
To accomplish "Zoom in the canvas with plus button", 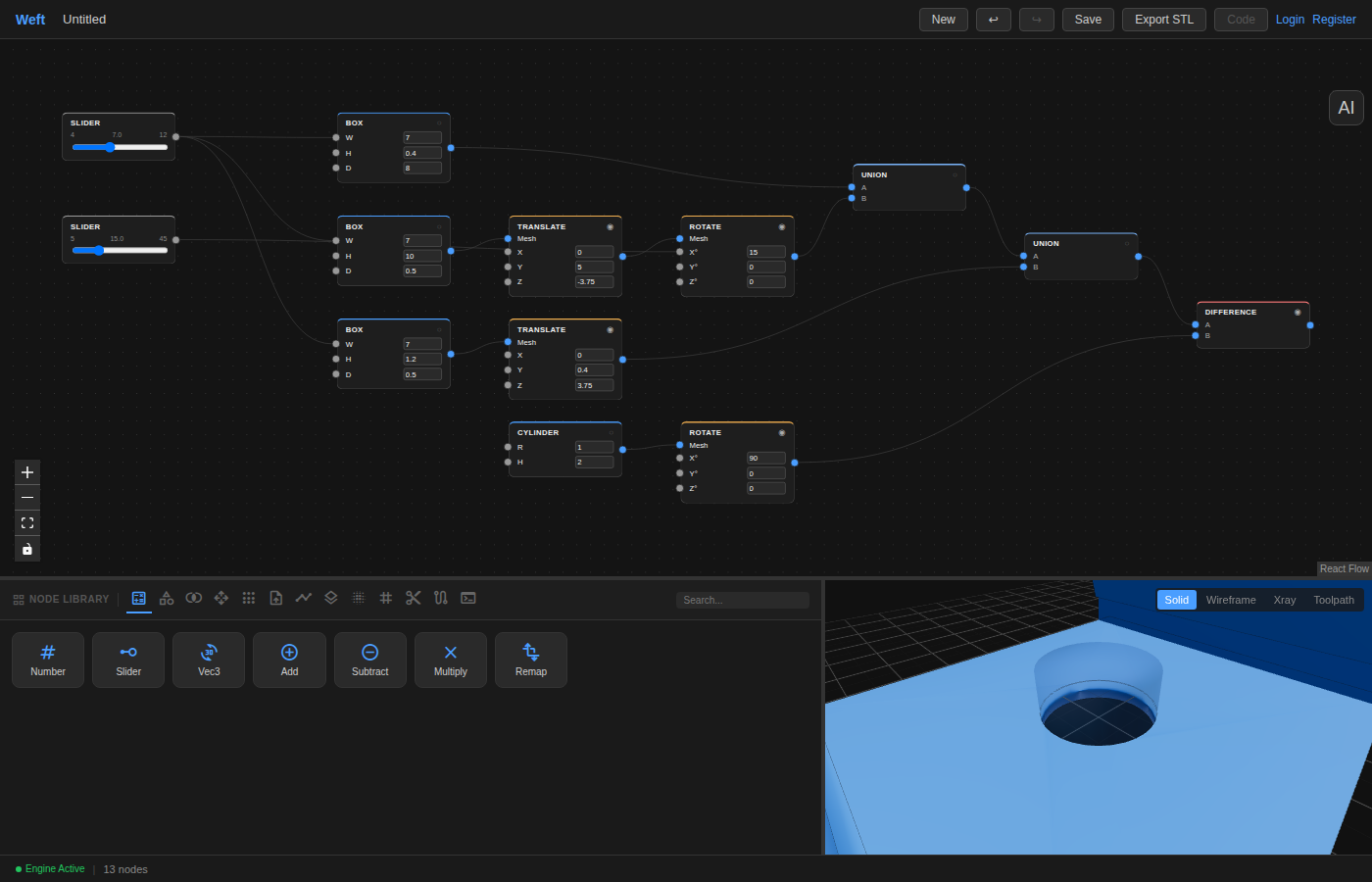I will click(27, 472).
